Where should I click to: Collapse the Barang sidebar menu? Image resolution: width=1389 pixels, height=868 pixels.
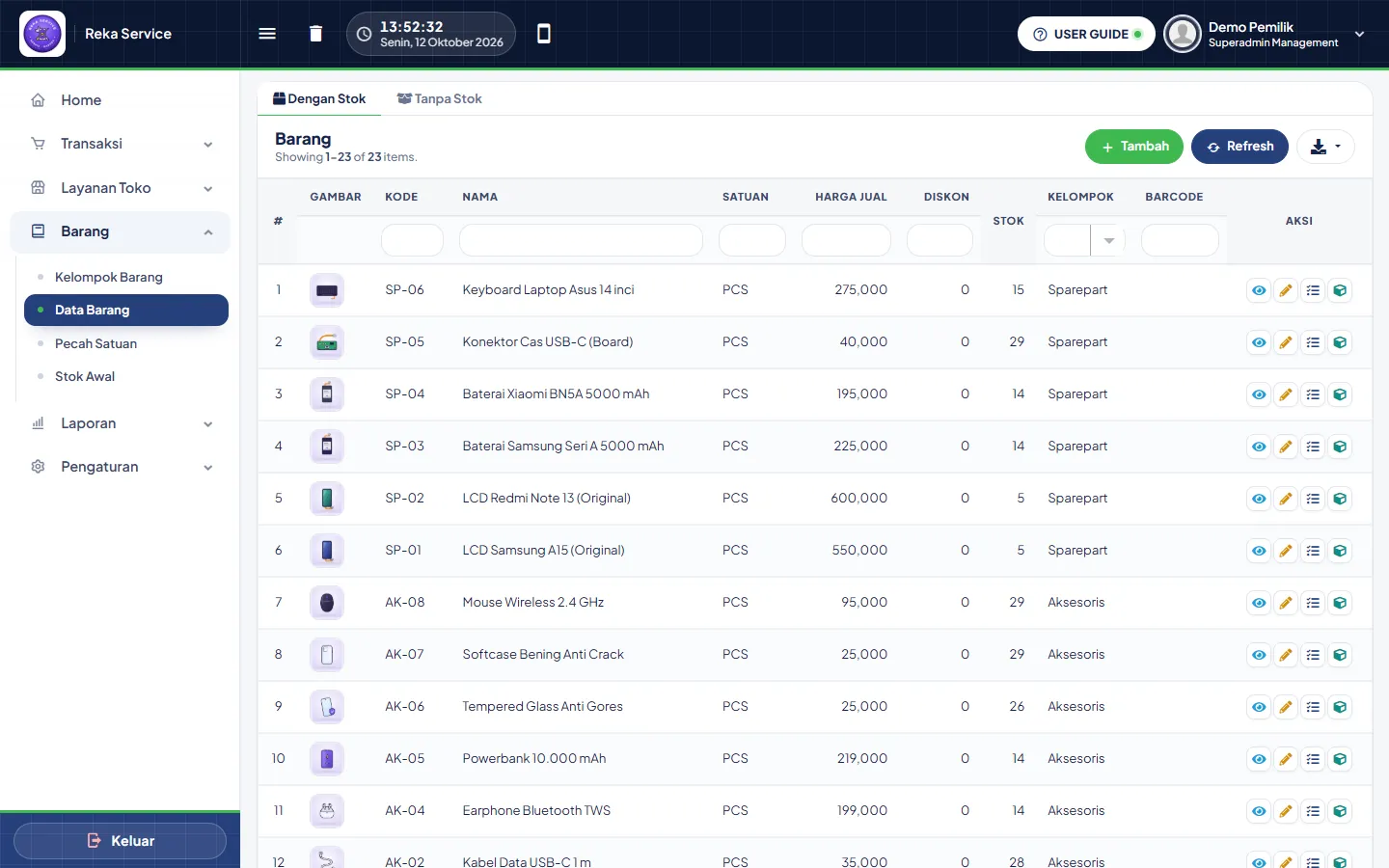pos(121,231)
